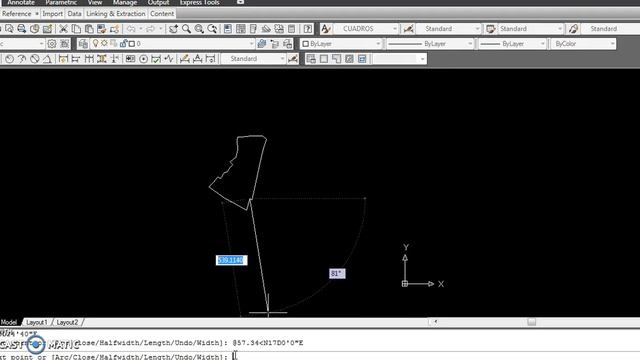640x360 pixels.
Task: Open the Help question mark icon
Action: (x=308, y=29)
